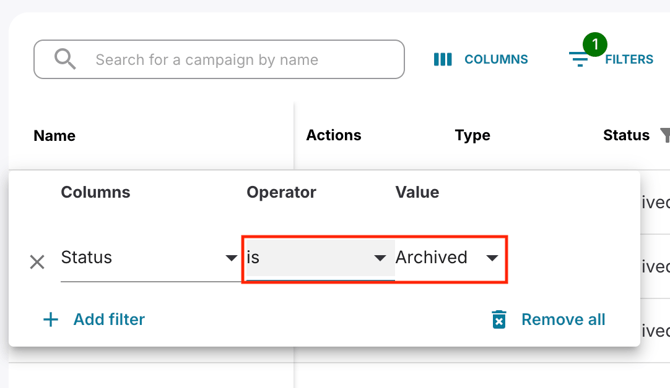Click the trash icon beside Remove all
The width and height of the screenshot is (670, 388).
(x=499, y=319)
